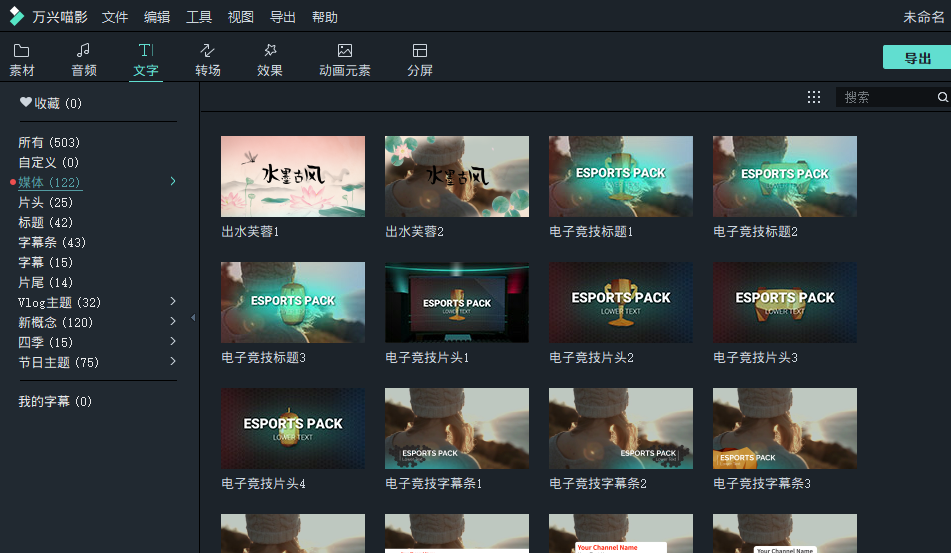951x553 pixels.
Task: Select the 电子竞技字幕条2 thumbnail
Action: coord(621,429)
